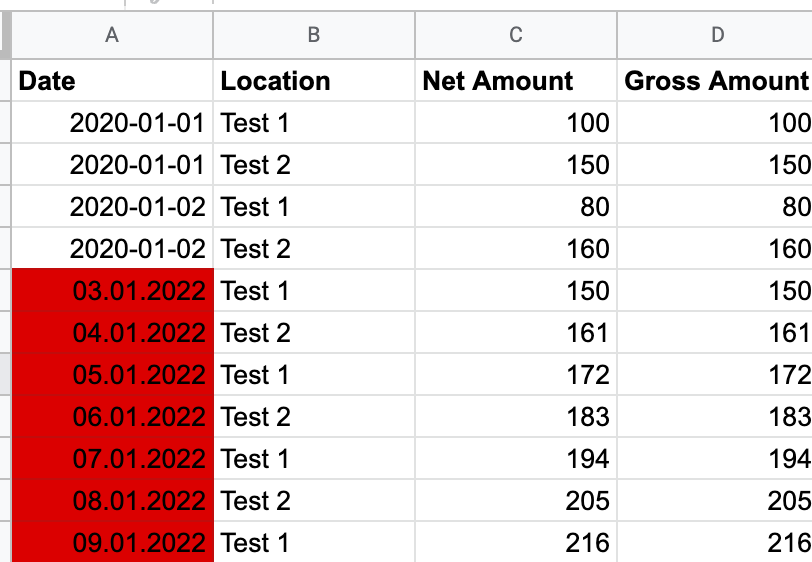Select Gross Amount cell with value 183
This screenshot has height=562, width=812.
pyautogui.click(x=715, y=416)
